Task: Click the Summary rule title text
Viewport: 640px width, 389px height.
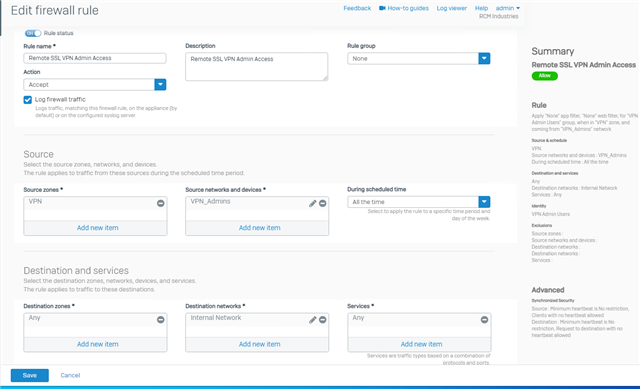Action: point(584,65)
